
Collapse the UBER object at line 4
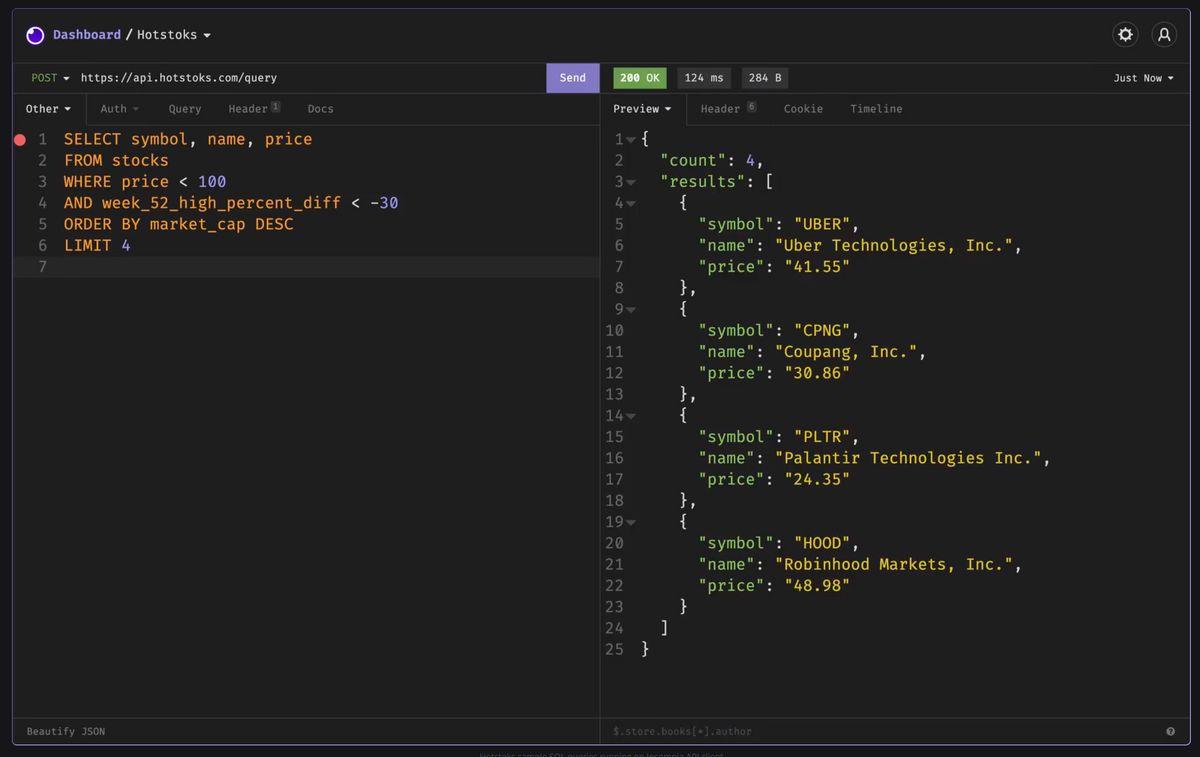point(631,203)
